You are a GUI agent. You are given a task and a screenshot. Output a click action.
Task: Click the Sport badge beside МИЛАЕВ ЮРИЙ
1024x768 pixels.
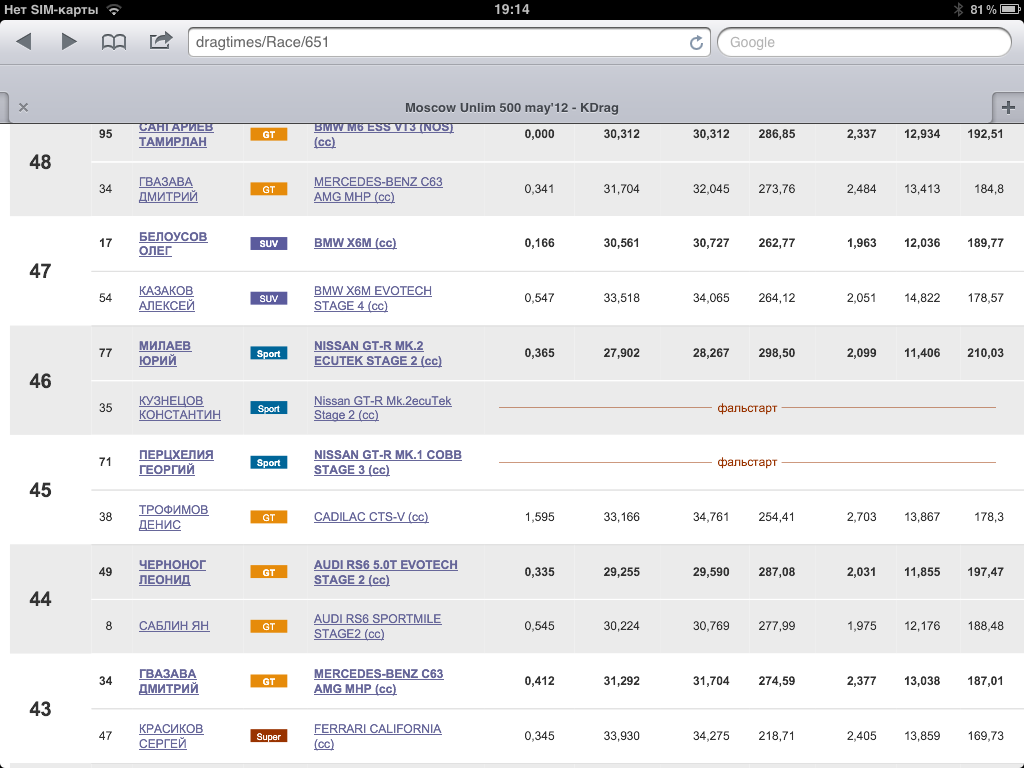click(x=268, y=353)
